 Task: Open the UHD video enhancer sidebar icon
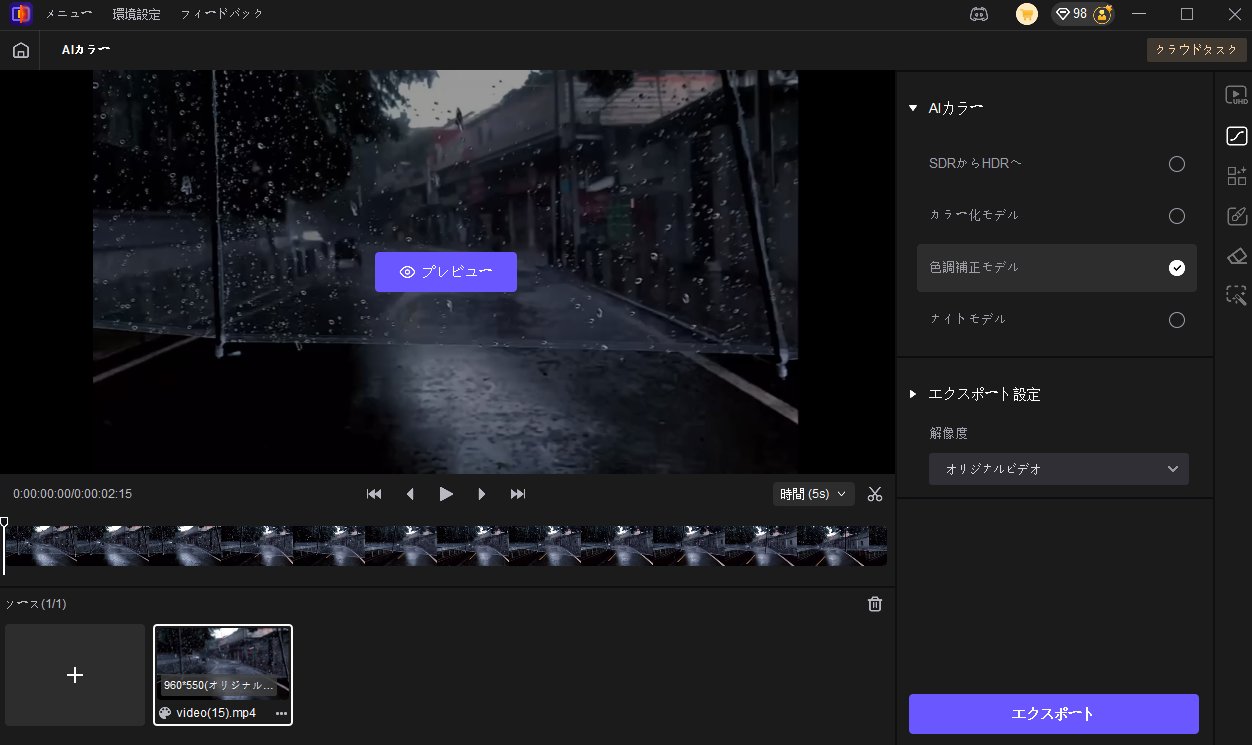1236,95
